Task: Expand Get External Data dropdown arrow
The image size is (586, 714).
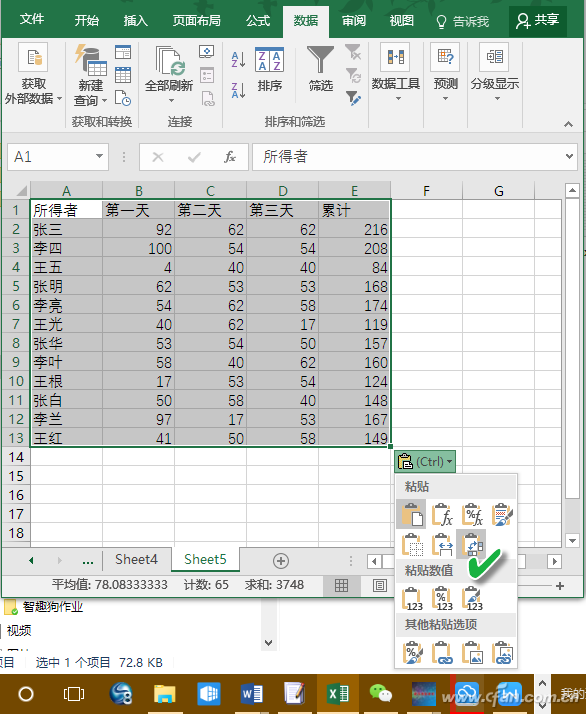Action: (60, 98)
